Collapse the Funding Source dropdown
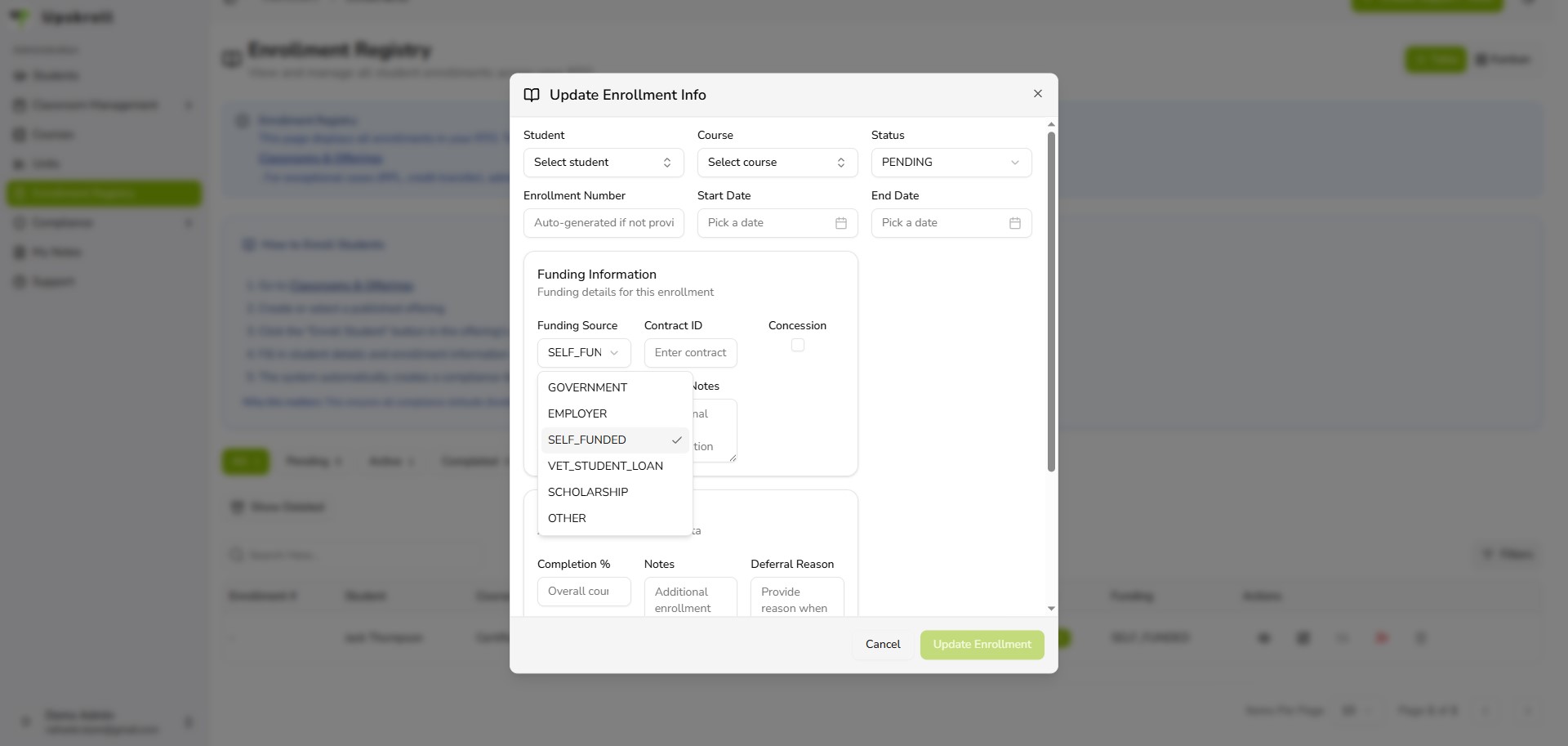The width and height of the screenshot is (1568, 746). [x=584, y=353]
